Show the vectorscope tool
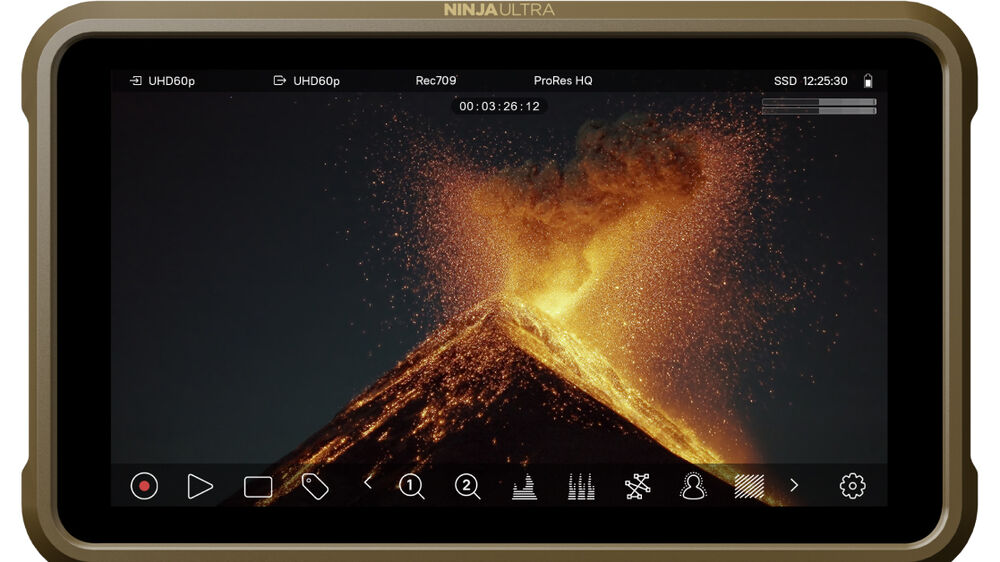Screen dimensions: 1000x562 (x=637, y=486)
